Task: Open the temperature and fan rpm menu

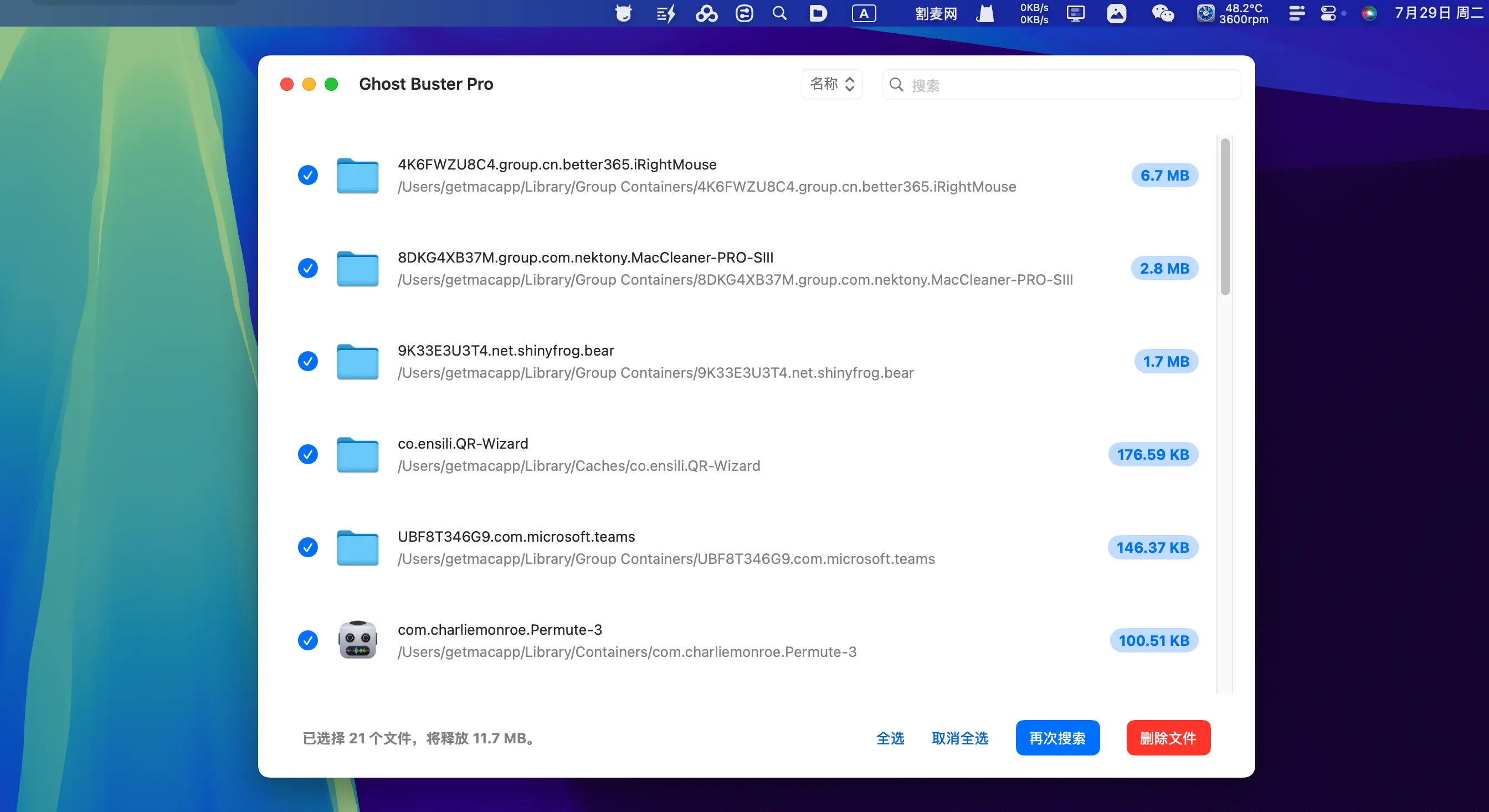Action: pyautogui.click(x=1233, y=13)
